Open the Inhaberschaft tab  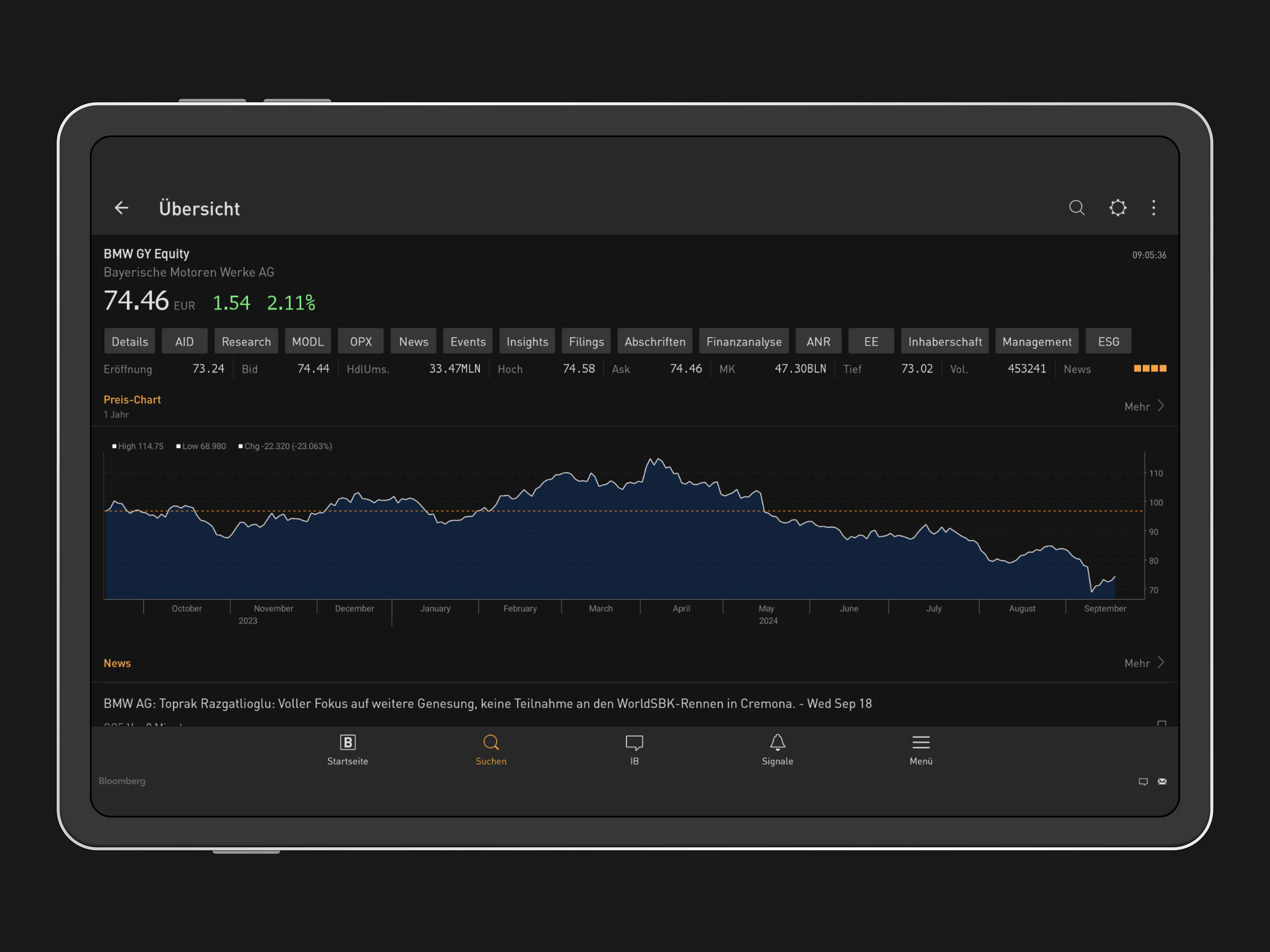[945, 341]
